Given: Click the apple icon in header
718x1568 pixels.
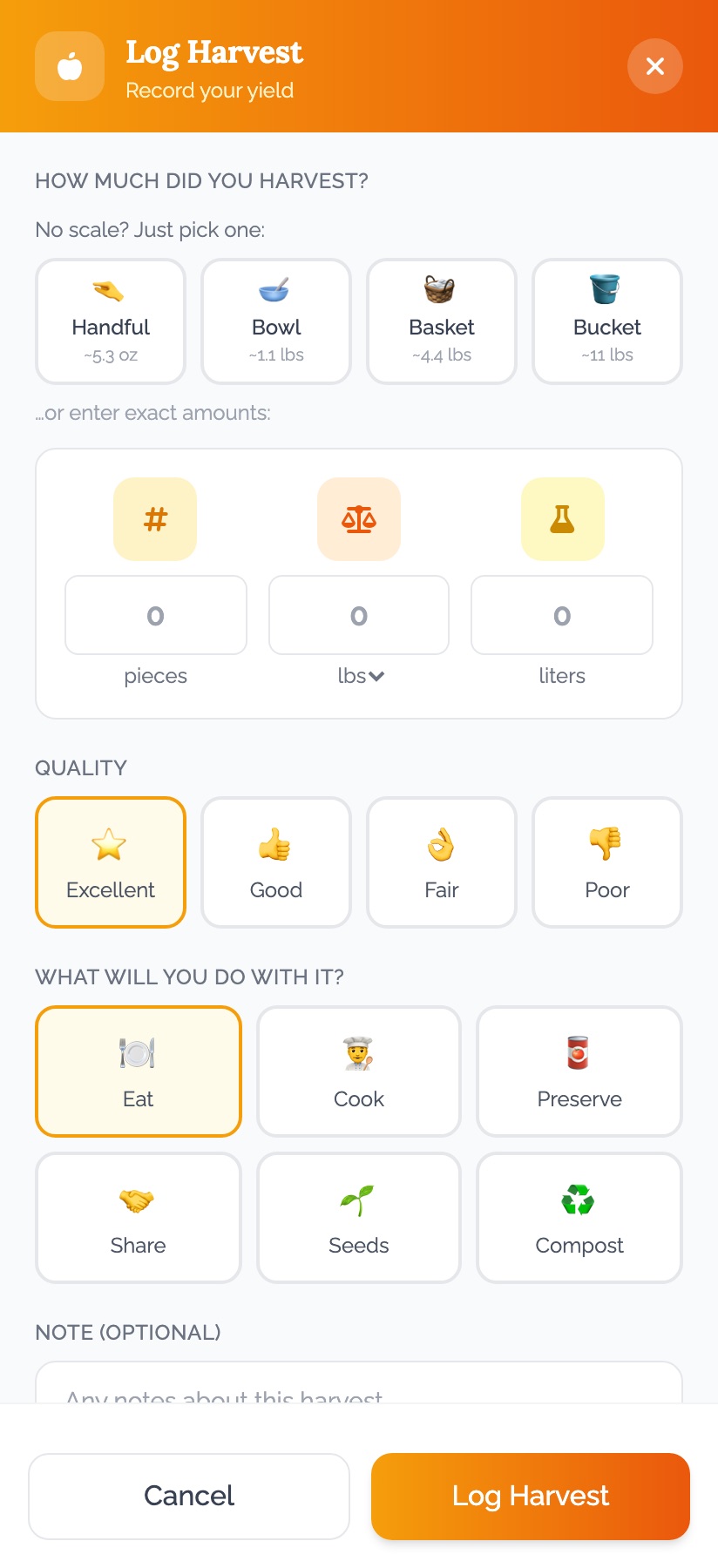Looking at the screenshot, I should click(70, 66).
